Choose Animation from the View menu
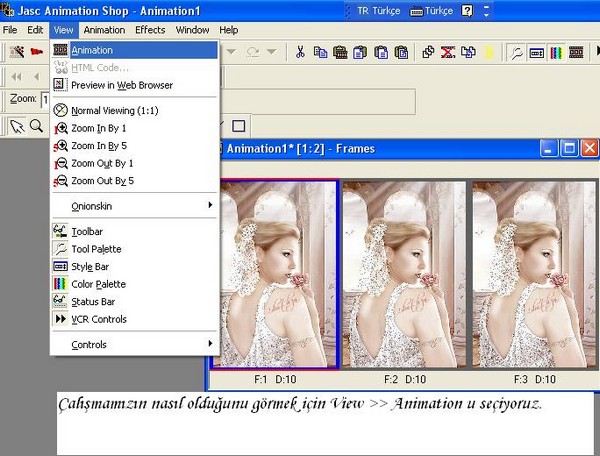The image size is (600, 456). click(91, 50)
